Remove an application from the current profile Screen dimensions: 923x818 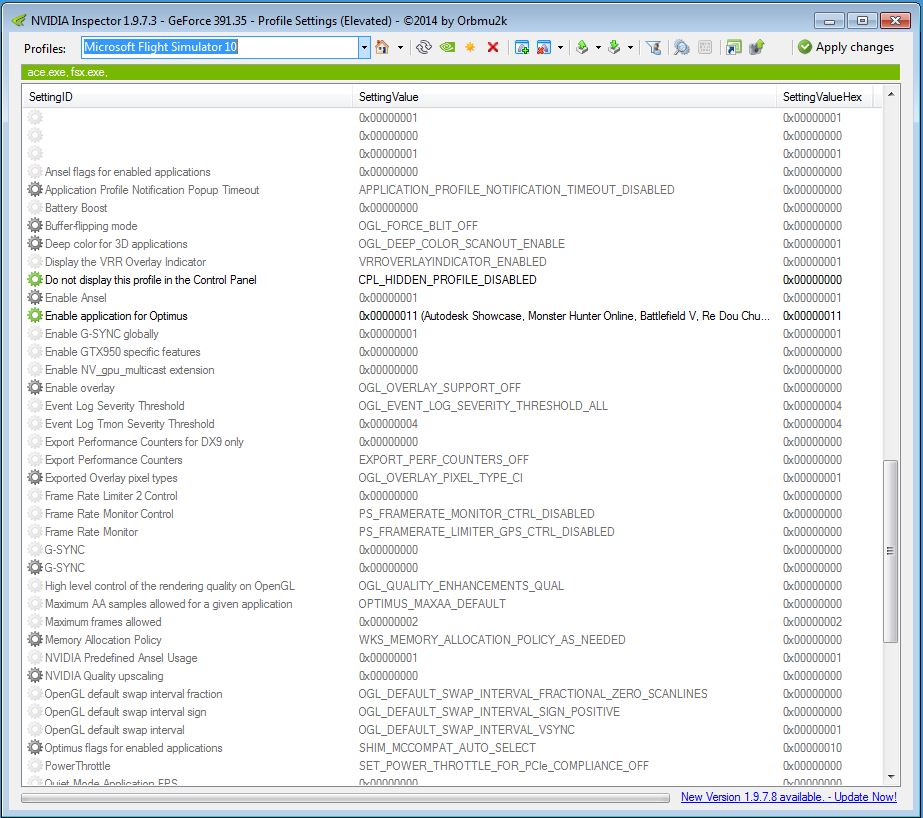coord(544,47)
